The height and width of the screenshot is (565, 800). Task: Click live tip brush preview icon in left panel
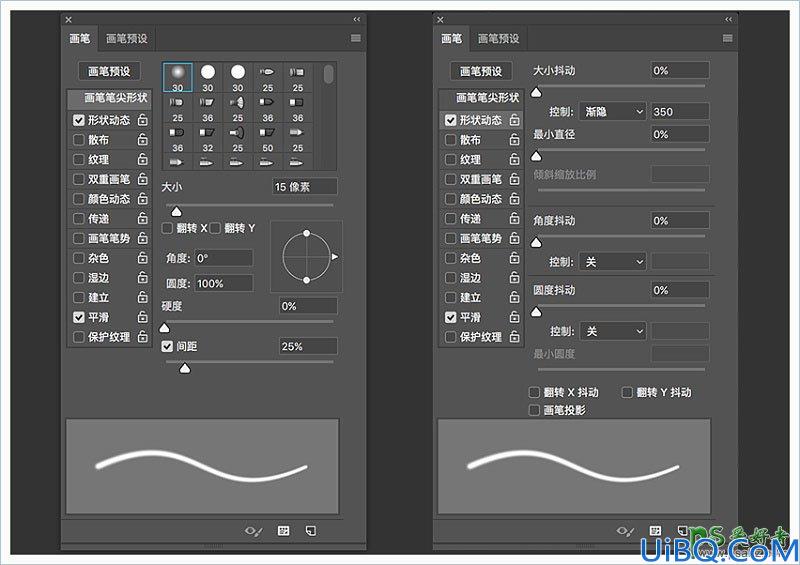tap(254, 531)
